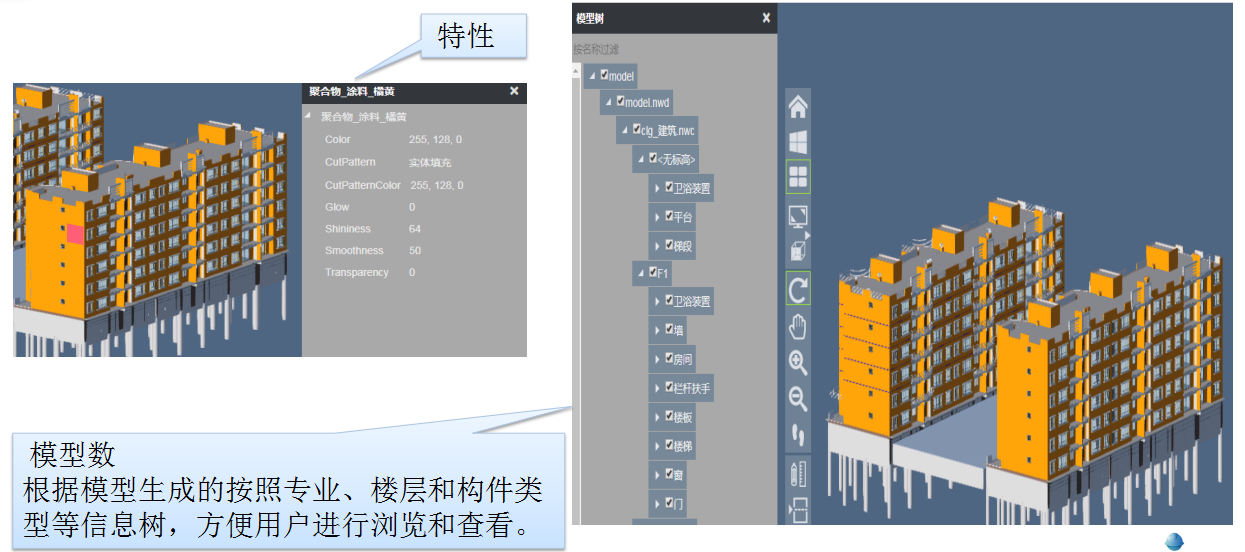Close the 聚合物_涂料_橘黄 properties panel

point(514,91)
